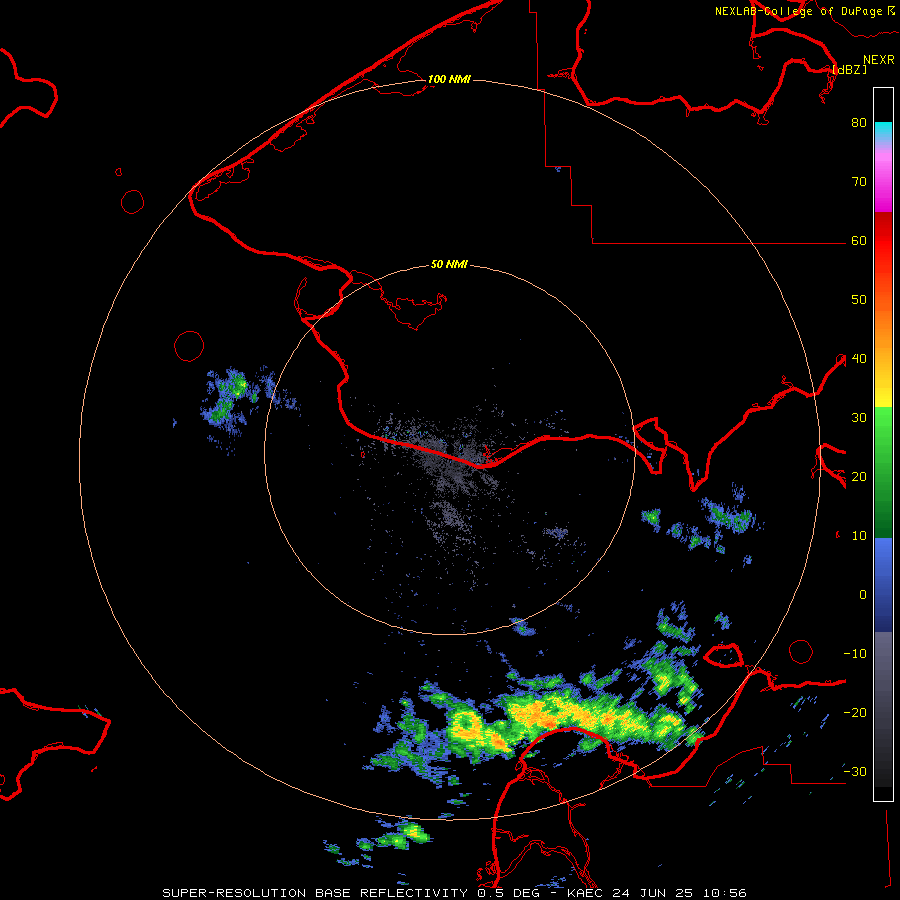Click the -10 value on the dBZ scale
900x900 pixels.
pyautogui.click(x=855, y=654)
